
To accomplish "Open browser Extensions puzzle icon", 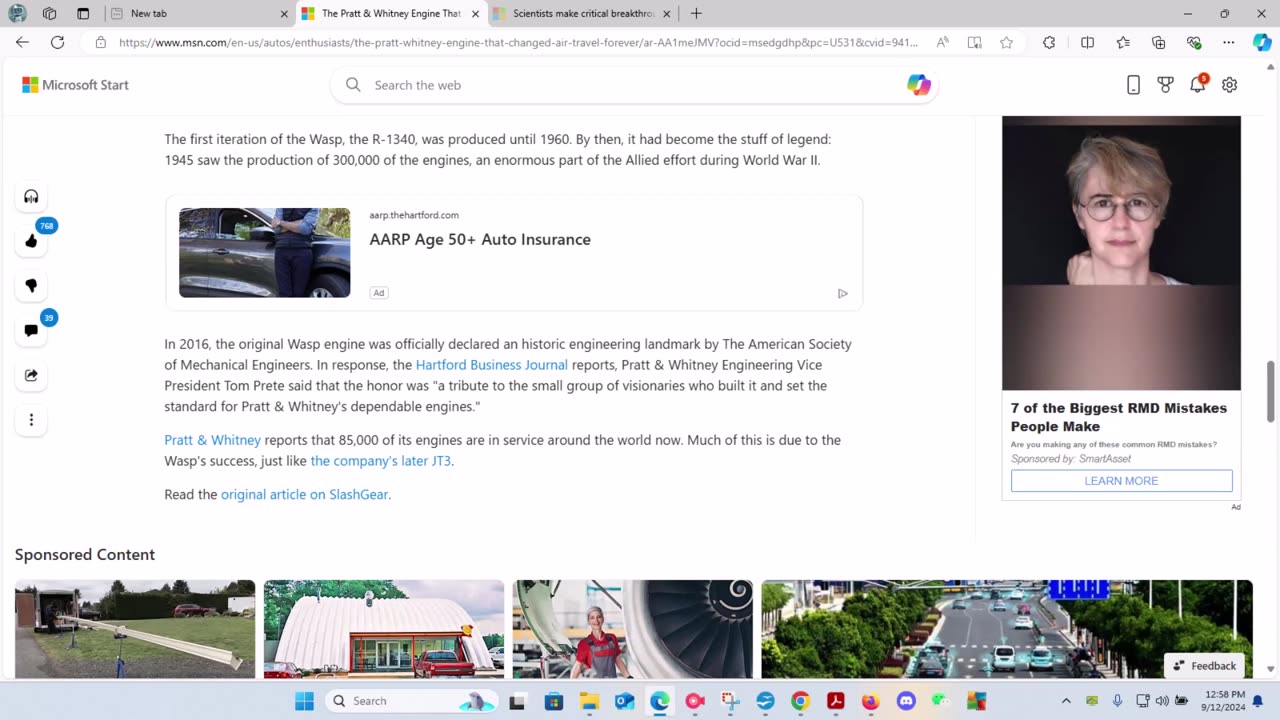I will (x=1049, y=42).
